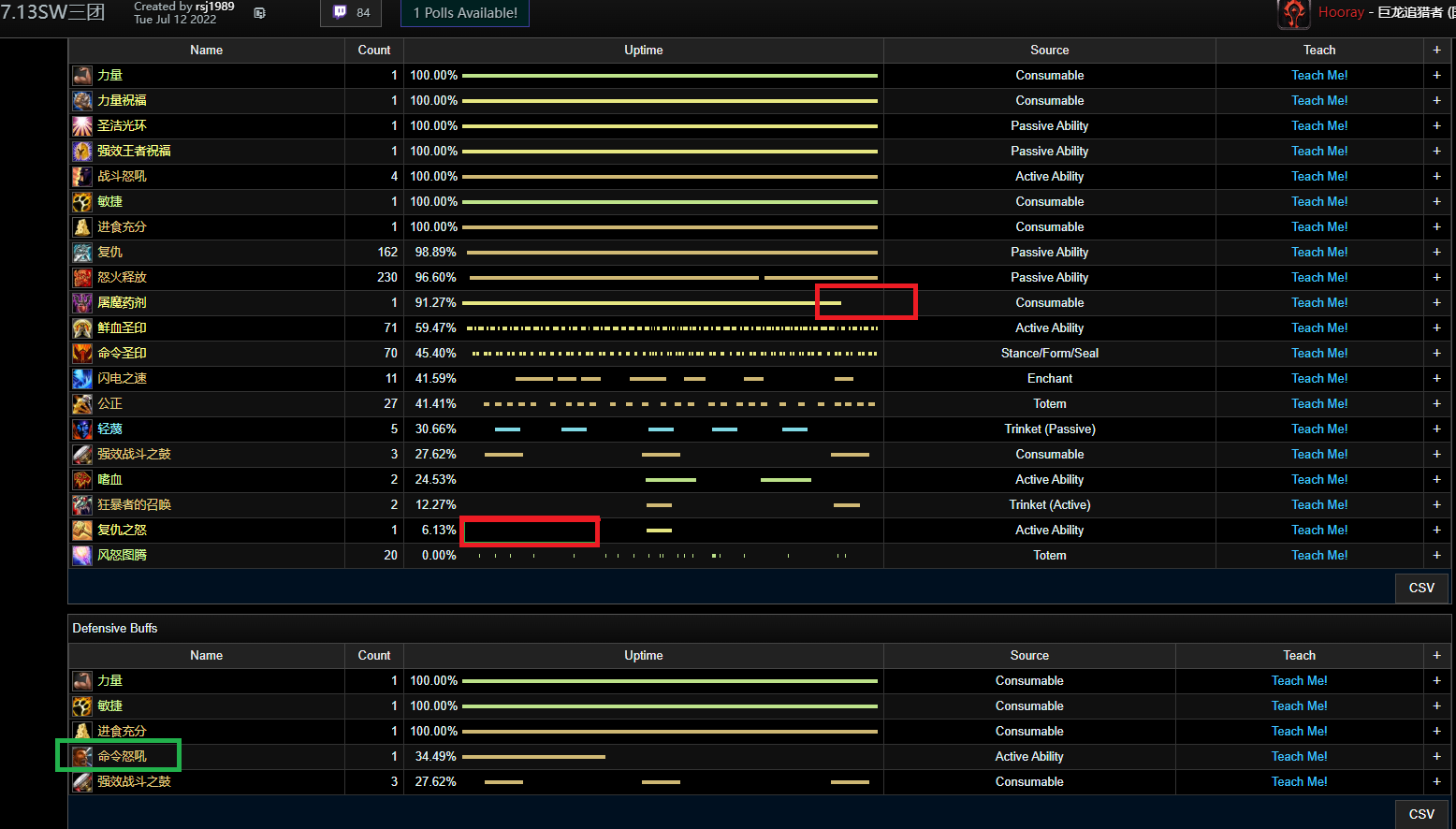The height and width of the screenshot is (829, 1456).
Task: Click Teach Me! for 怒火释放
Action: pyautogui.click(x=1319, y=277)
